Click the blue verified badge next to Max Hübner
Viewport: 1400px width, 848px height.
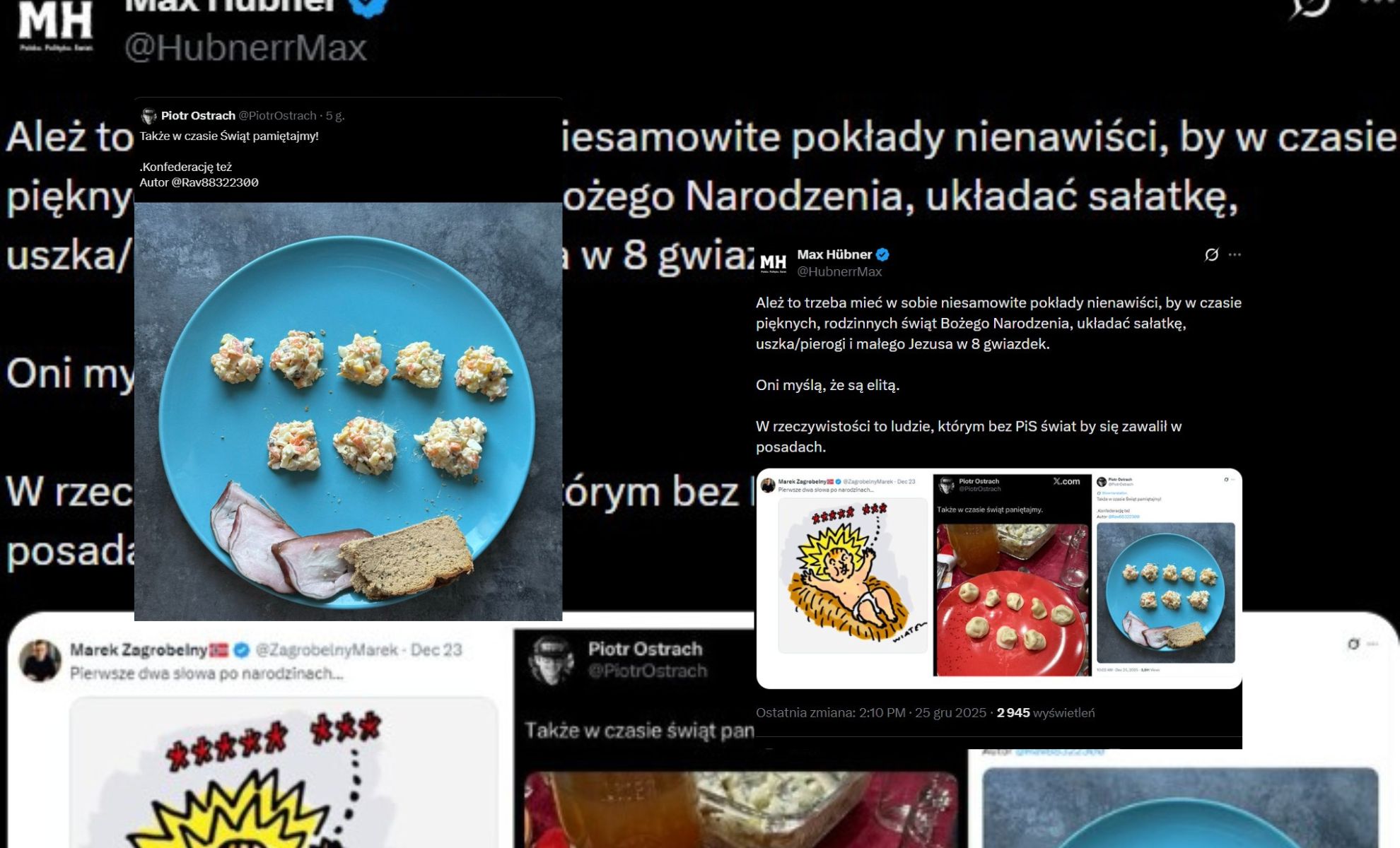[882, 254]
